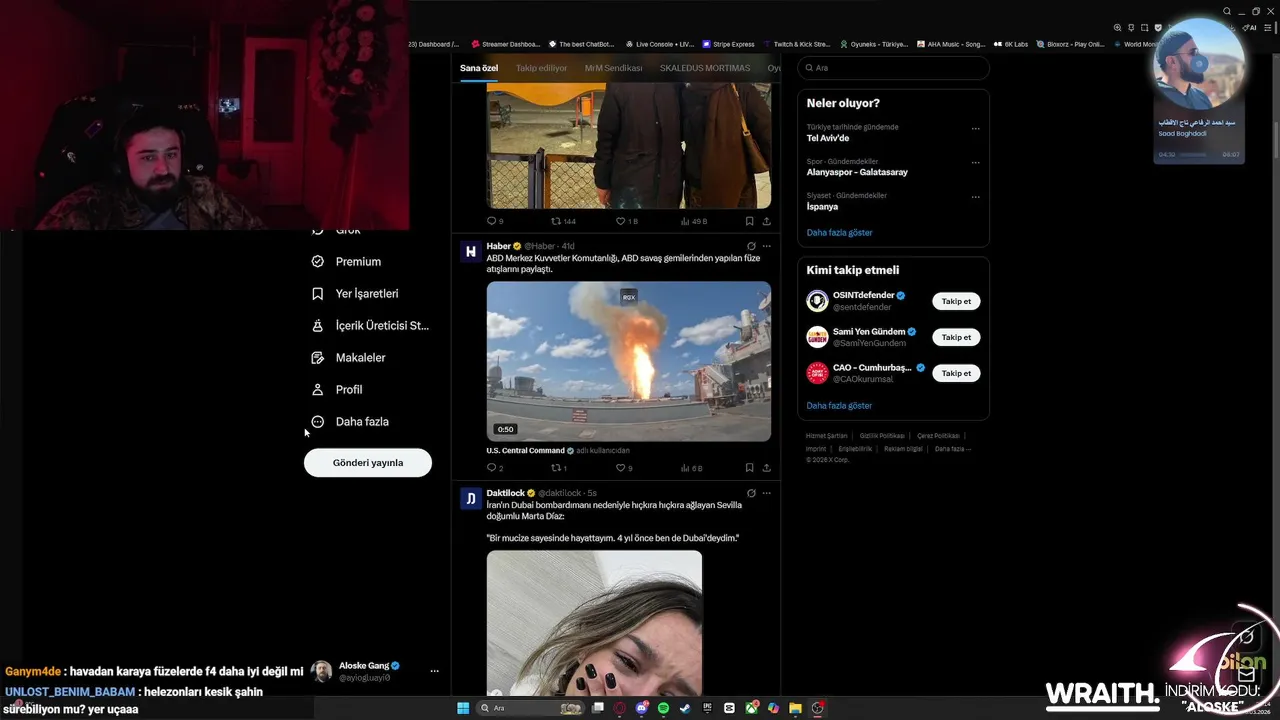Open Grok actions on the Daktilock post

pos(751,493)
